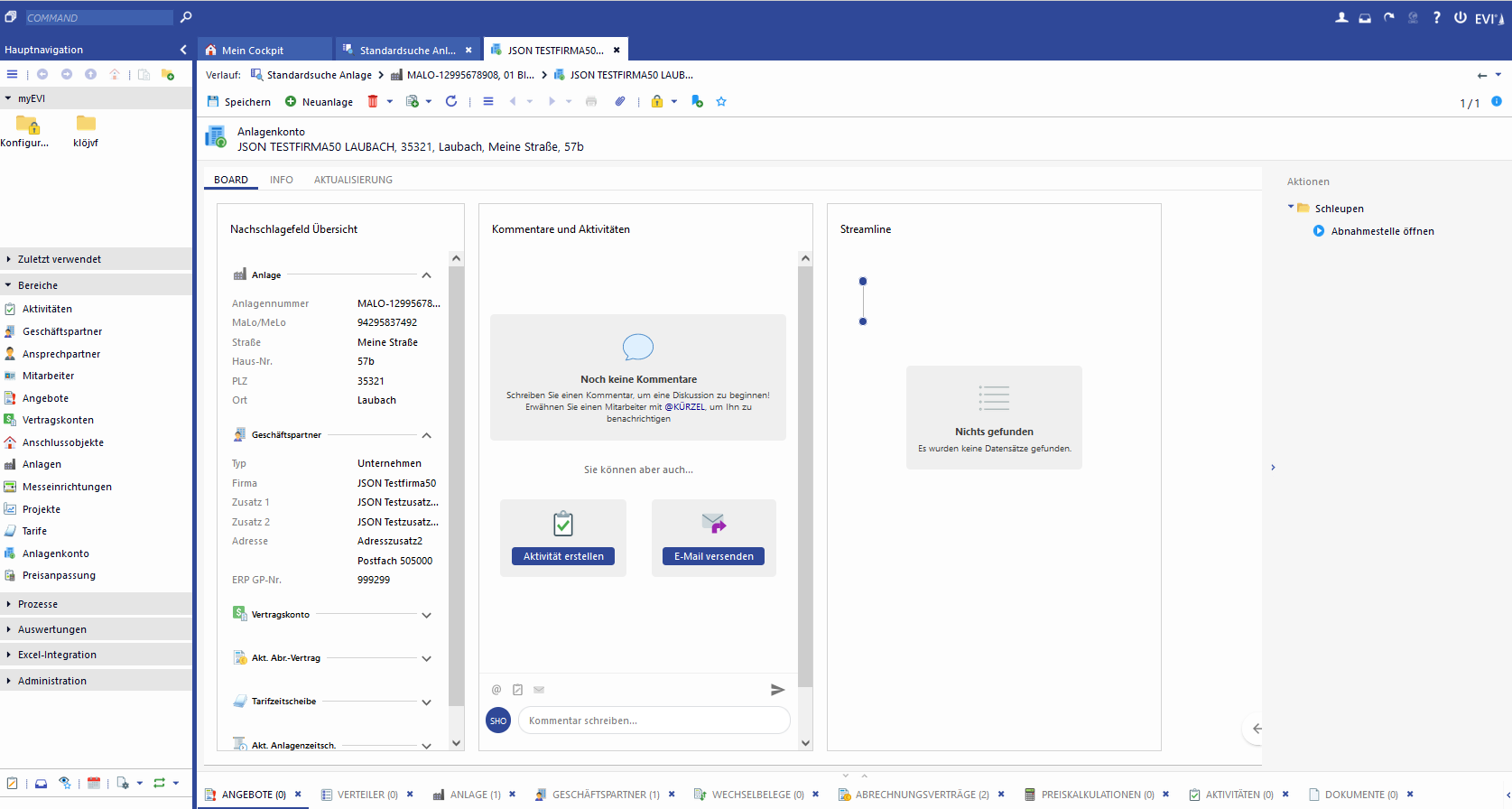The width and height of the screenshot is (1512, 809).
Task: Expand the Prozesse navigation group
Action: [38, 604]
